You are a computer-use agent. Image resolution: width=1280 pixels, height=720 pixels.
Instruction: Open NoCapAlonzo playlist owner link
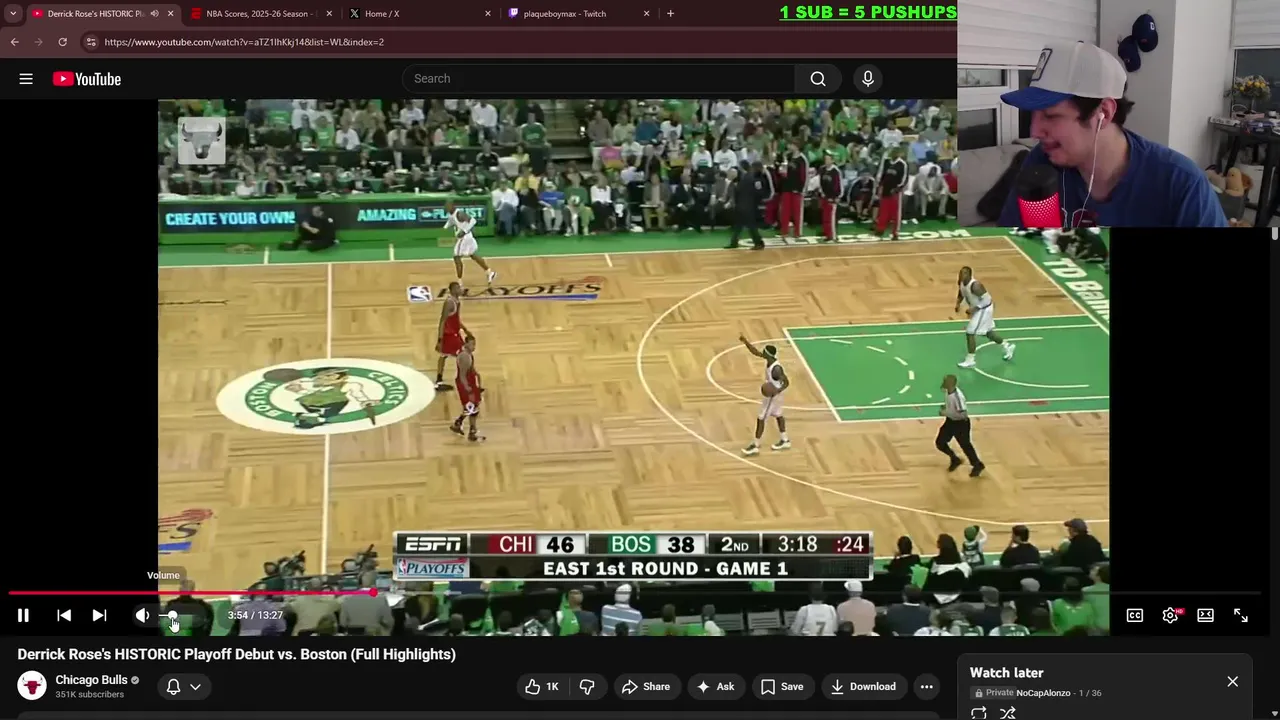(1043, 693)
